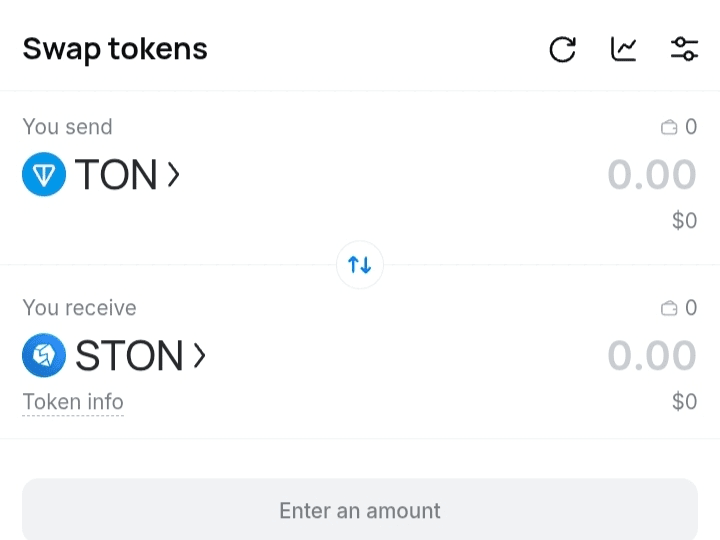Click the receive wallet balance 0
720x540 pixels.
(691, 308)
